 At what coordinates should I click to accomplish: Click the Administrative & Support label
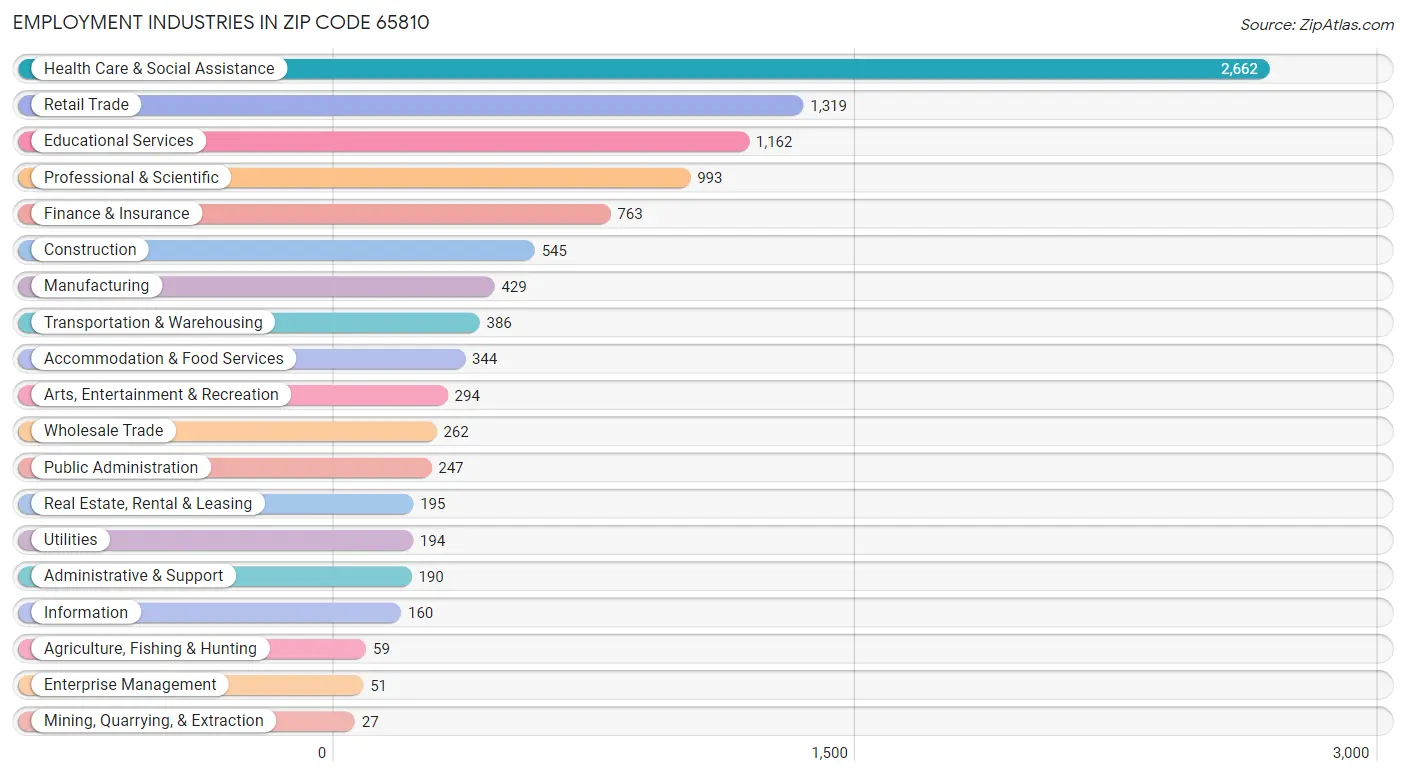(134, 576)
